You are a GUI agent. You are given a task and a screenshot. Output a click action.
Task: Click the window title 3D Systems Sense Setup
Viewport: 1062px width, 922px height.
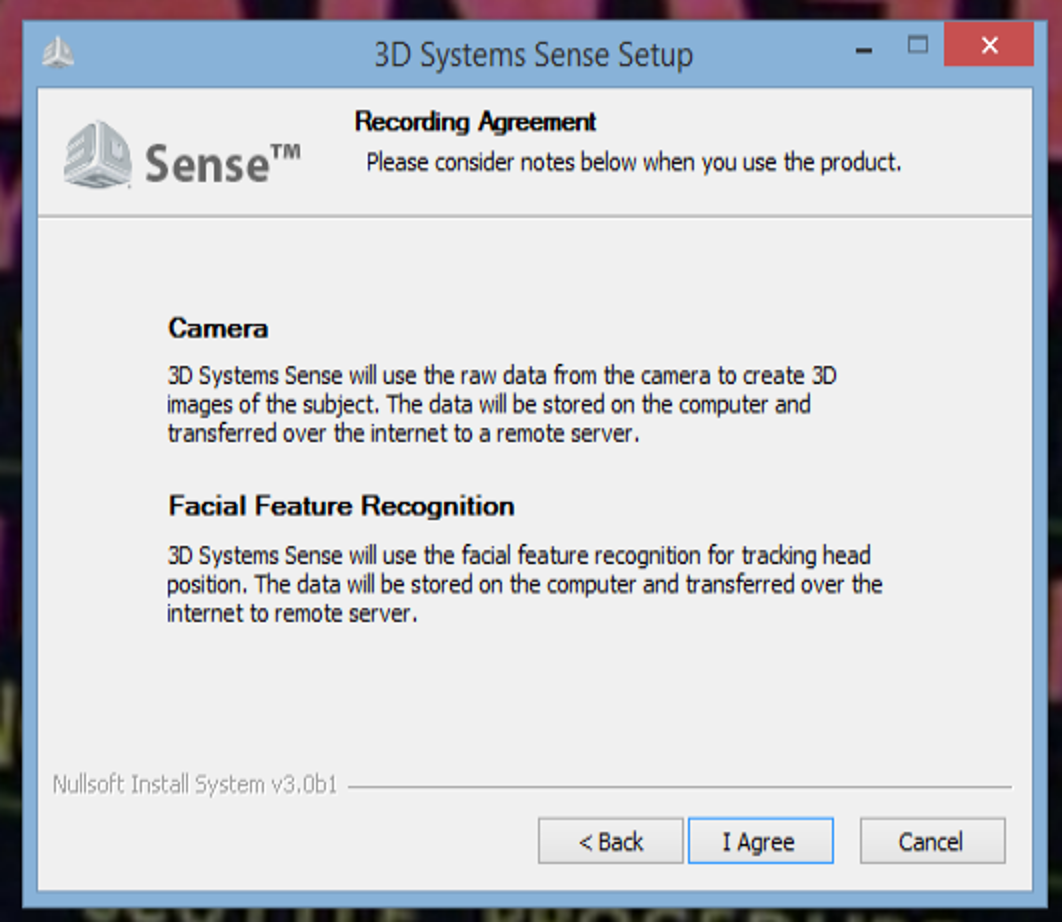pyautogui.click(x=534, y=55)
